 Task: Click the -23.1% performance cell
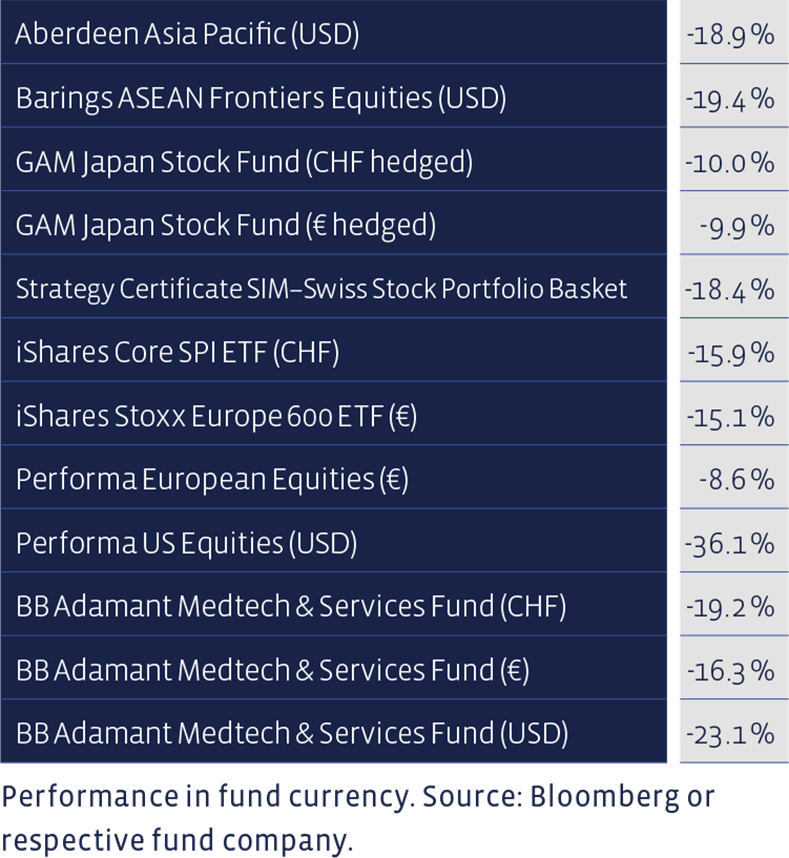[x=734, y=731]
